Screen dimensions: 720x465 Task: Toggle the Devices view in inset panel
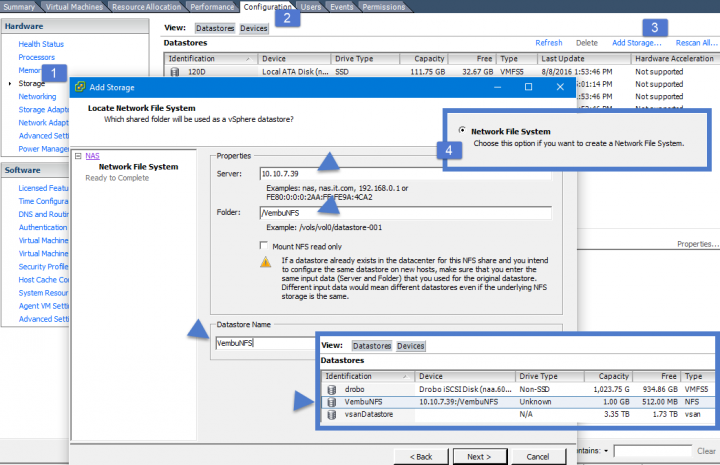tap(410, 346)
